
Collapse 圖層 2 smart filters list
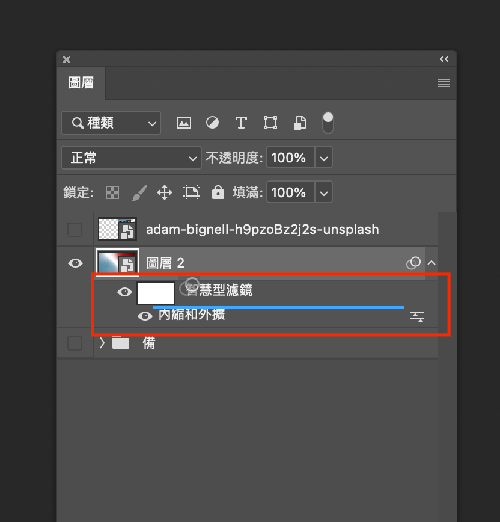(x=431, y=263)
